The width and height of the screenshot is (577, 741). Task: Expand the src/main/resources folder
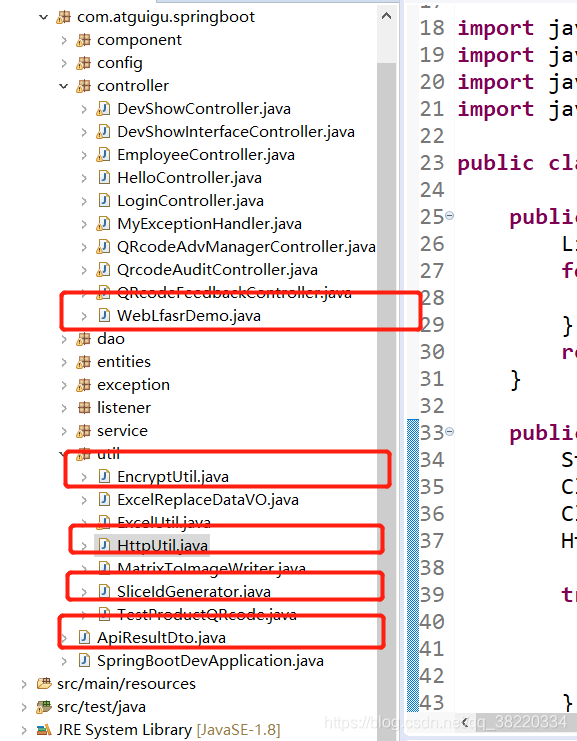24,684
